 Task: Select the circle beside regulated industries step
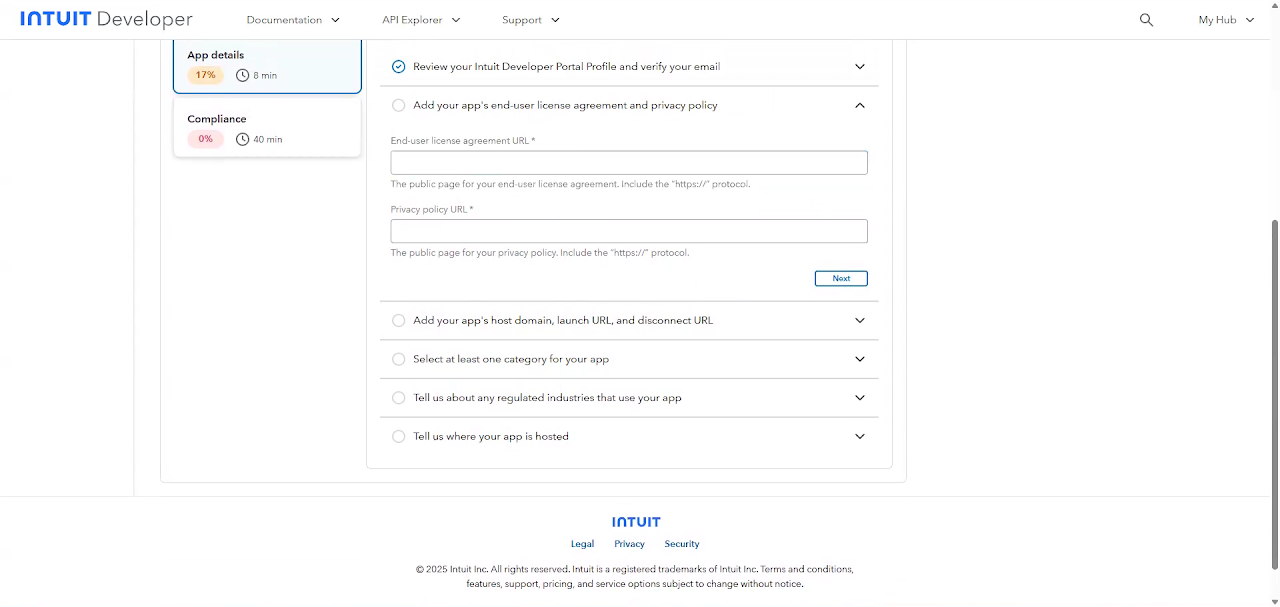click(399, 398)
